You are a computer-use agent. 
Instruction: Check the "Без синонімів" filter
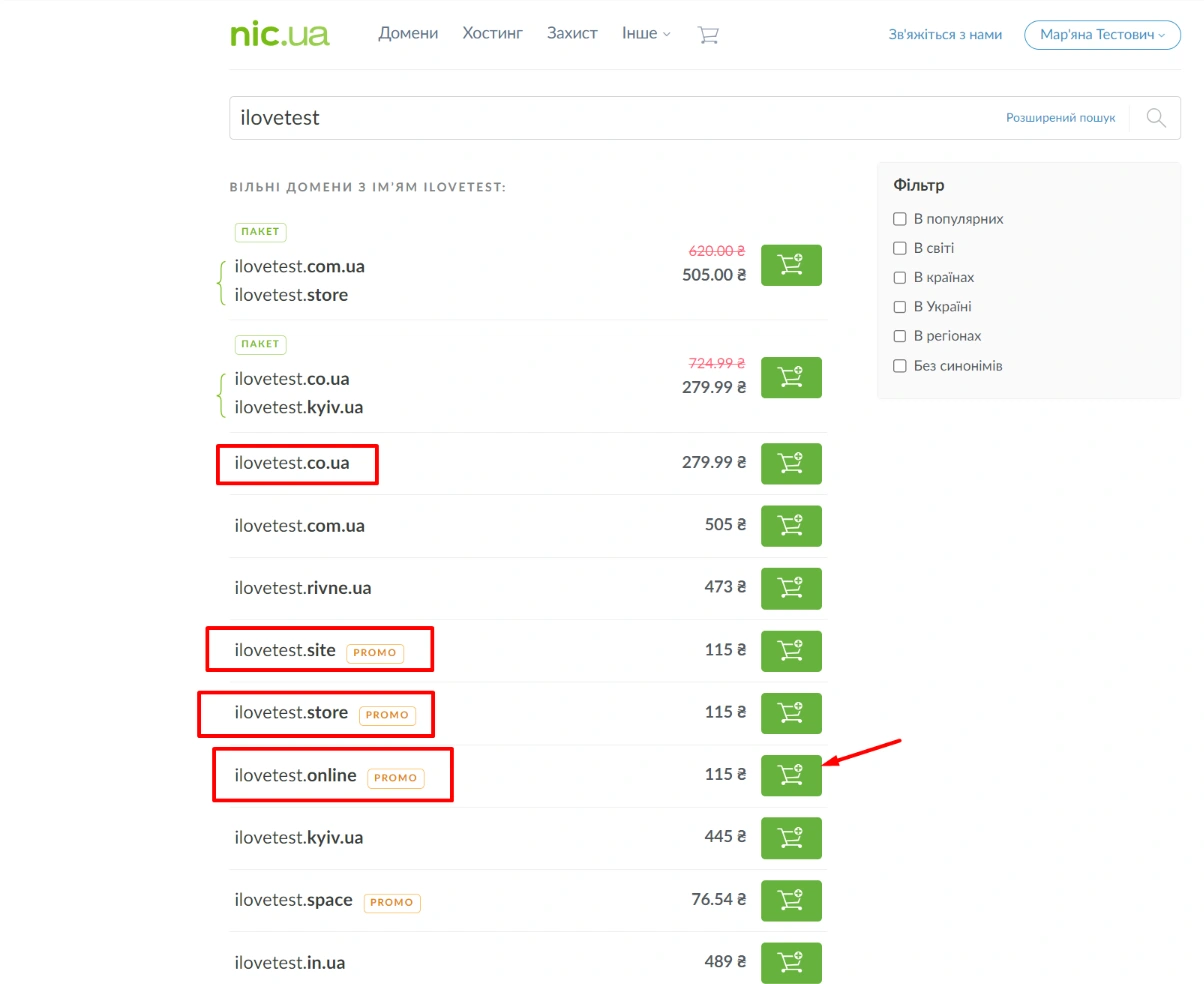tap(900, 366)
